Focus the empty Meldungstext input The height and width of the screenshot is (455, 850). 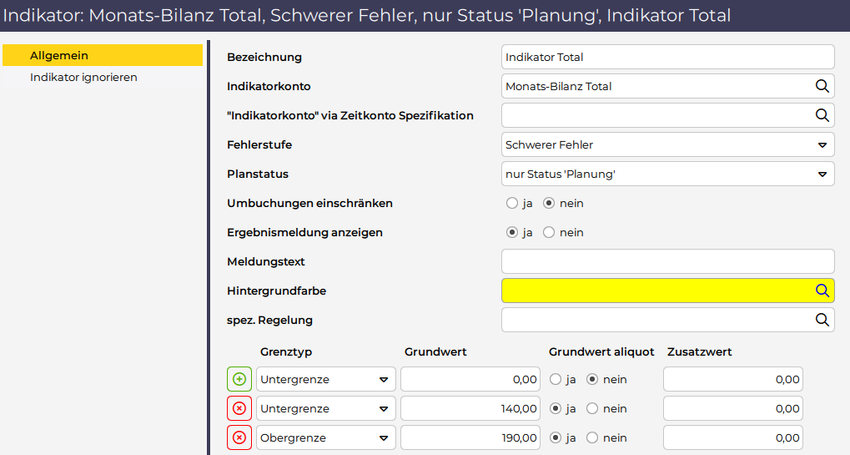pyautogui.click(x=667, y=262)
